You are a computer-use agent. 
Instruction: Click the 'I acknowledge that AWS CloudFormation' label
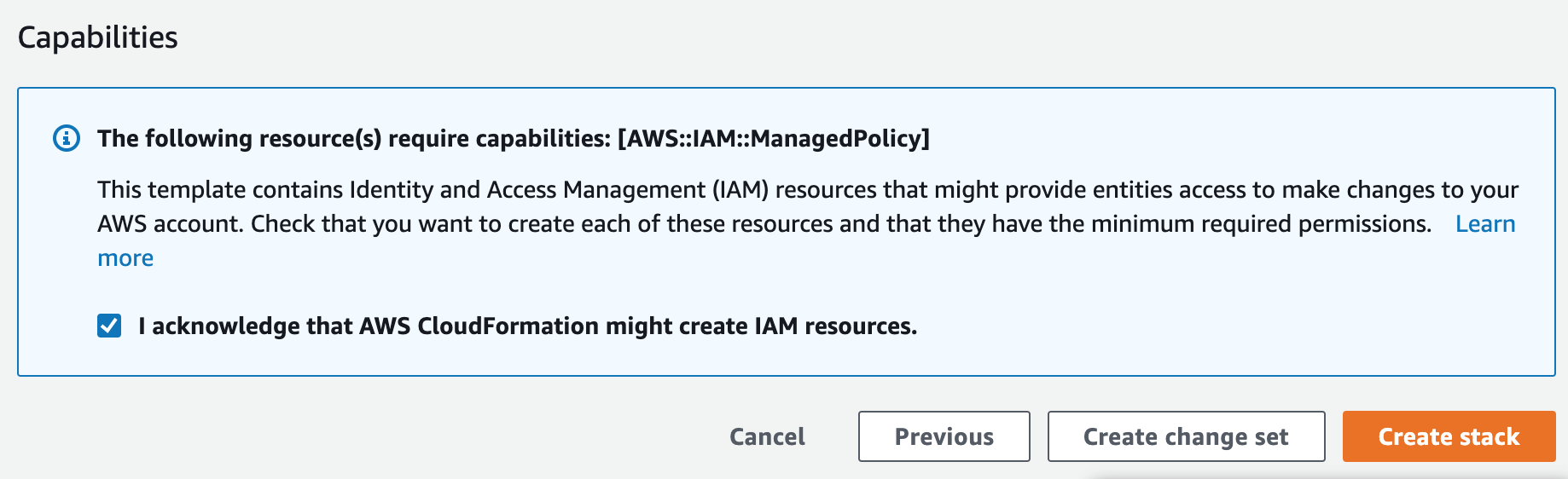click(x=527, y=326)
